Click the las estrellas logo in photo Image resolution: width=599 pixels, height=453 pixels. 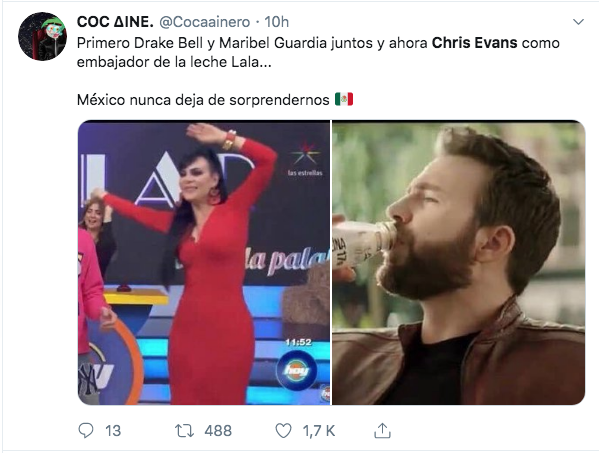pyautogui.click(x=305, y=160)
